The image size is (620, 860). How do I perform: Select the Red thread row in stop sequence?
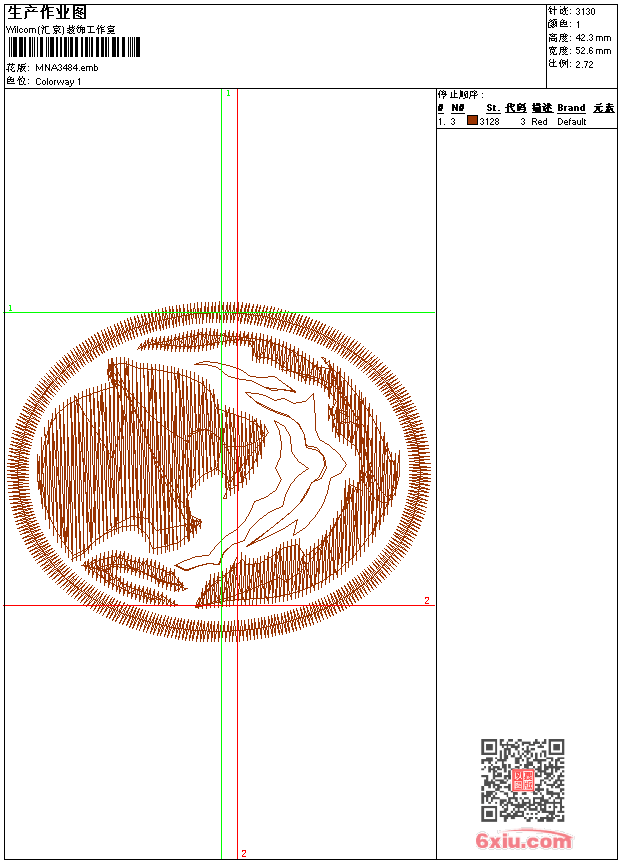click(x=525, y=121)
